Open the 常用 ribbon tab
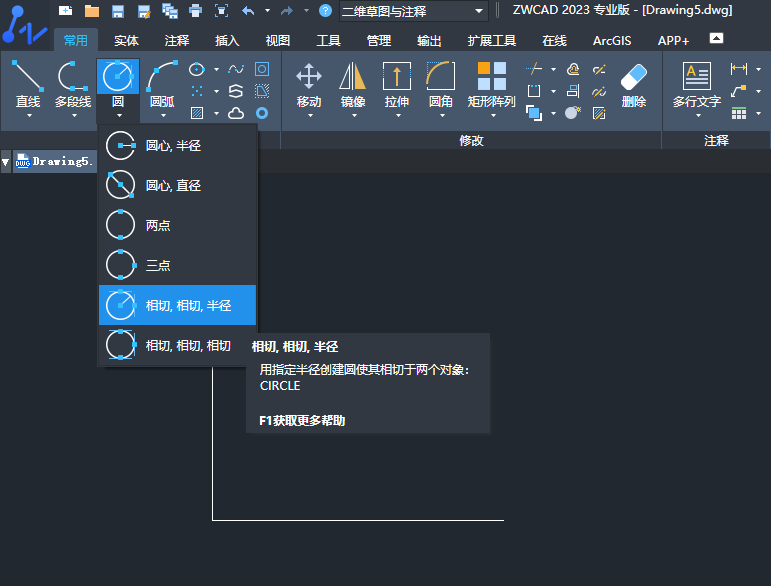This screenshot has width=771, height=586. (x=76, y=40)
